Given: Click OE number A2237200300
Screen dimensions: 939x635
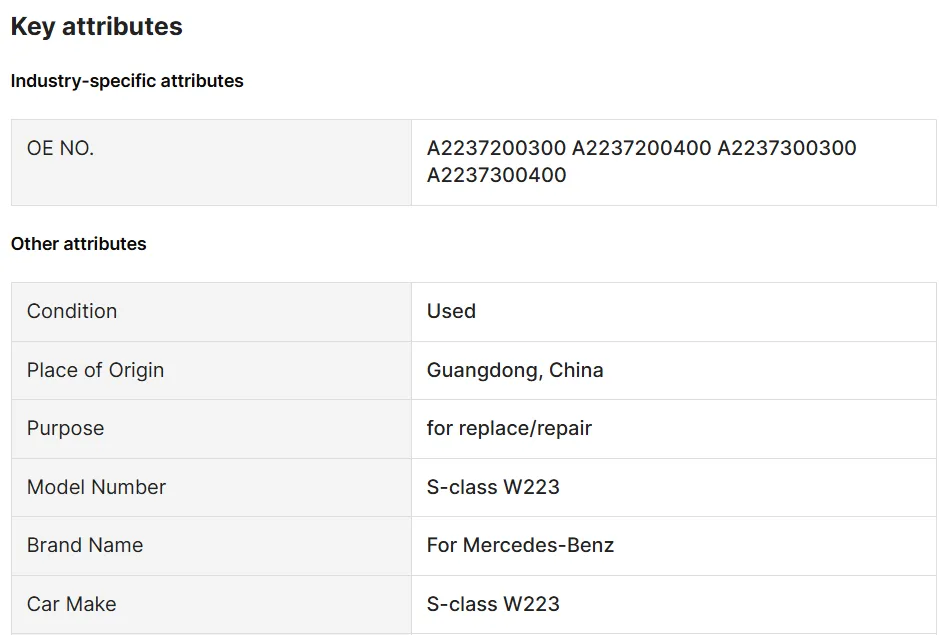Looking at the screenshot, I should 496,148.
